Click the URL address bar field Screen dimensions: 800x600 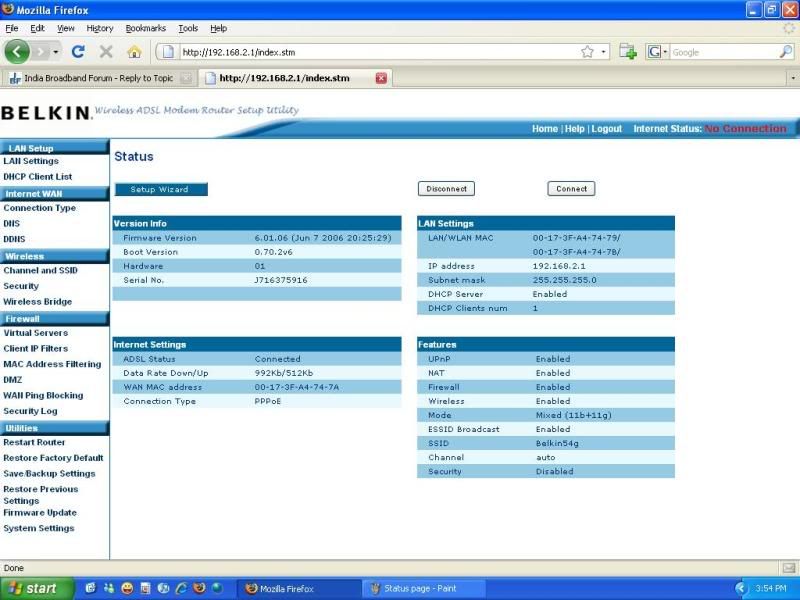click(x=380, y=52)
